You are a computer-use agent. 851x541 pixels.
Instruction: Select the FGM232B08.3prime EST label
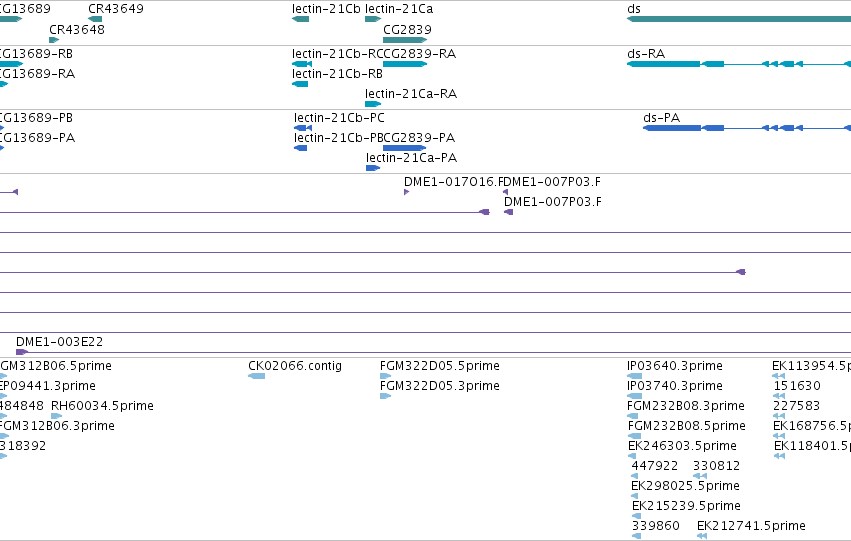coord(685,406)
